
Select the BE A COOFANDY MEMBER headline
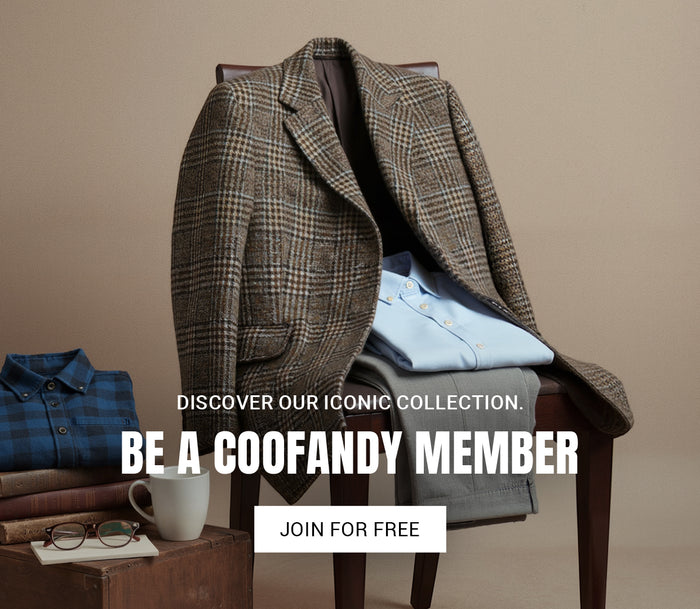pos(349,453)
